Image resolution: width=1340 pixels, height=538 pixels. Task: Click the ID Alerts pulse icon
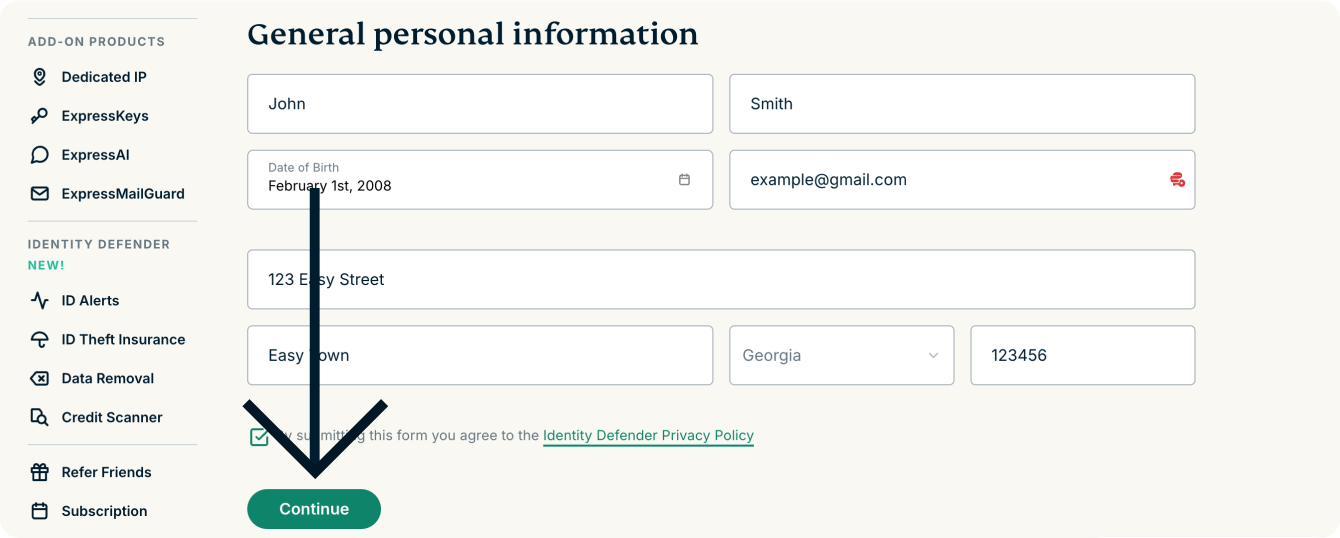pyautogui.click(x=39, y=300)
